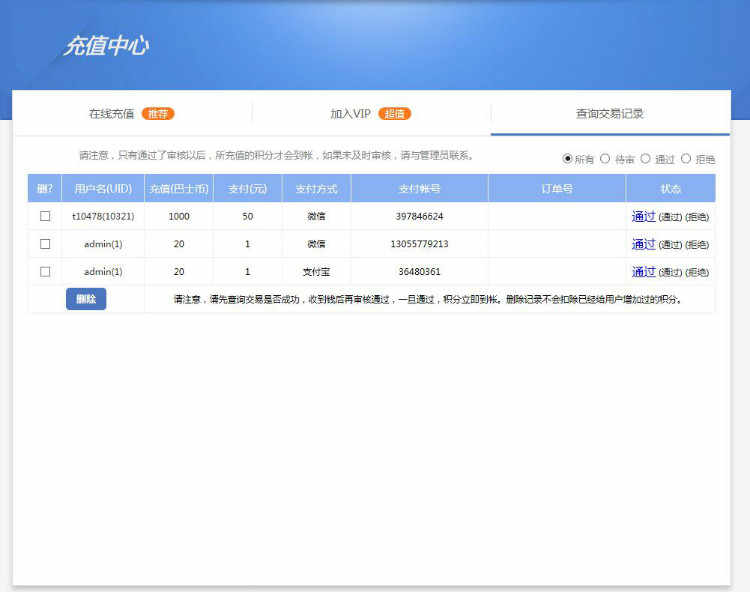Click (通过) action in 支付宝 row
Screen dimensions: 750x592
(670, 273)
